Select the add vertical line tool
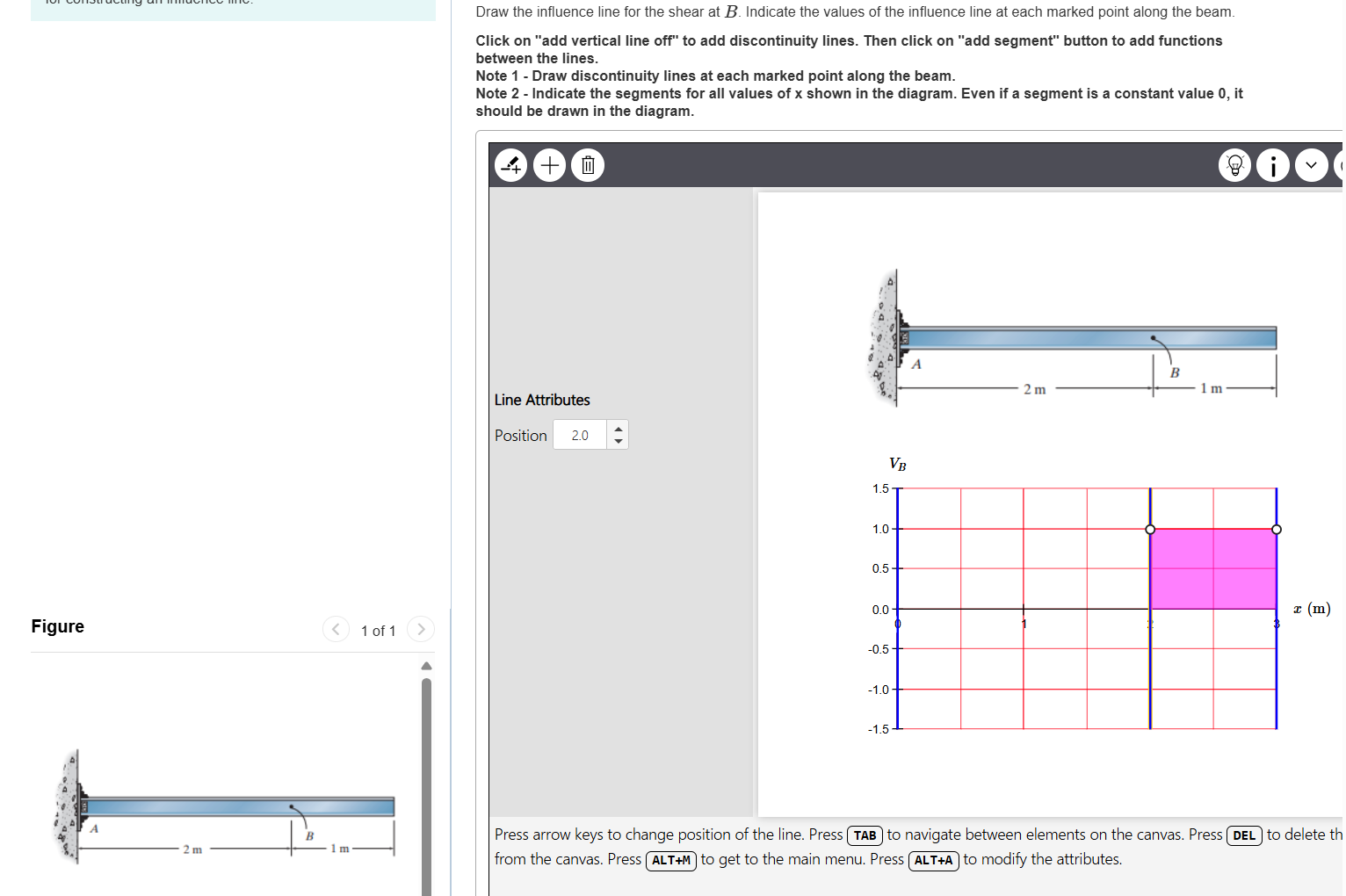1346x896 pixels. 510,165
